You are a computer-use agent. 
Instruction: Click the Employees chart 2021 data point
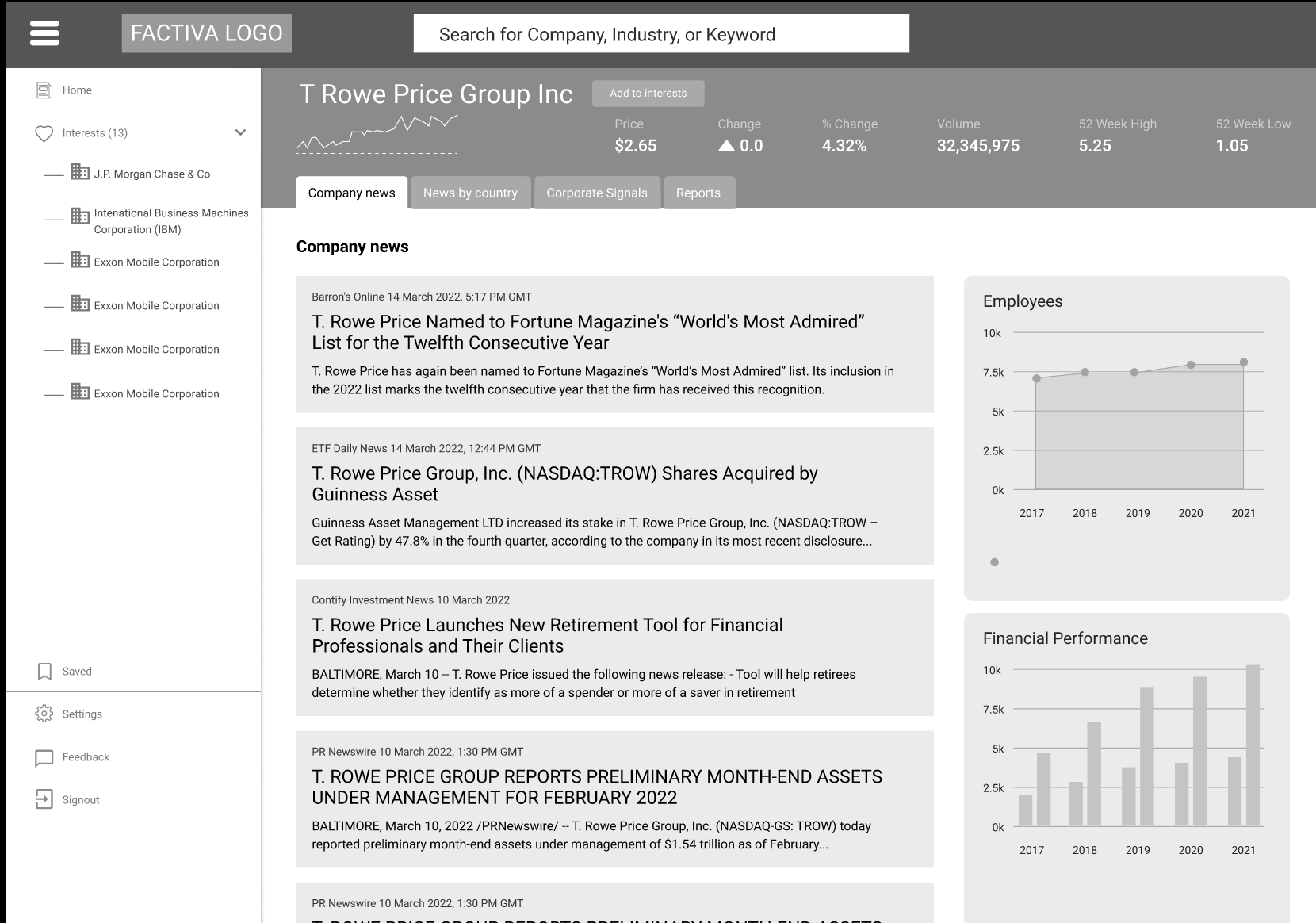pos(1244,362)
